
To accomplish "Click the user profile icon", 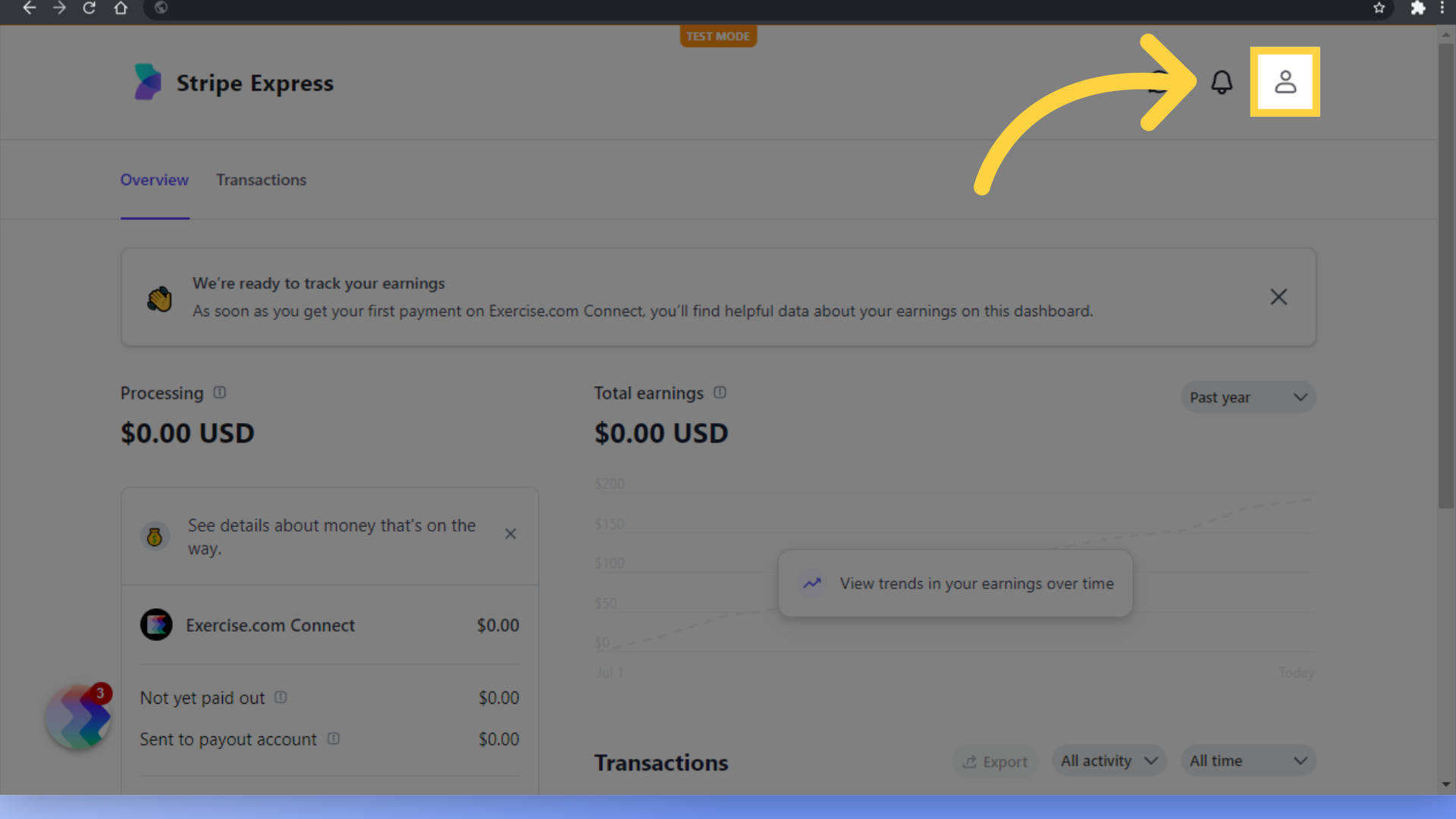I will [1286, 82].
